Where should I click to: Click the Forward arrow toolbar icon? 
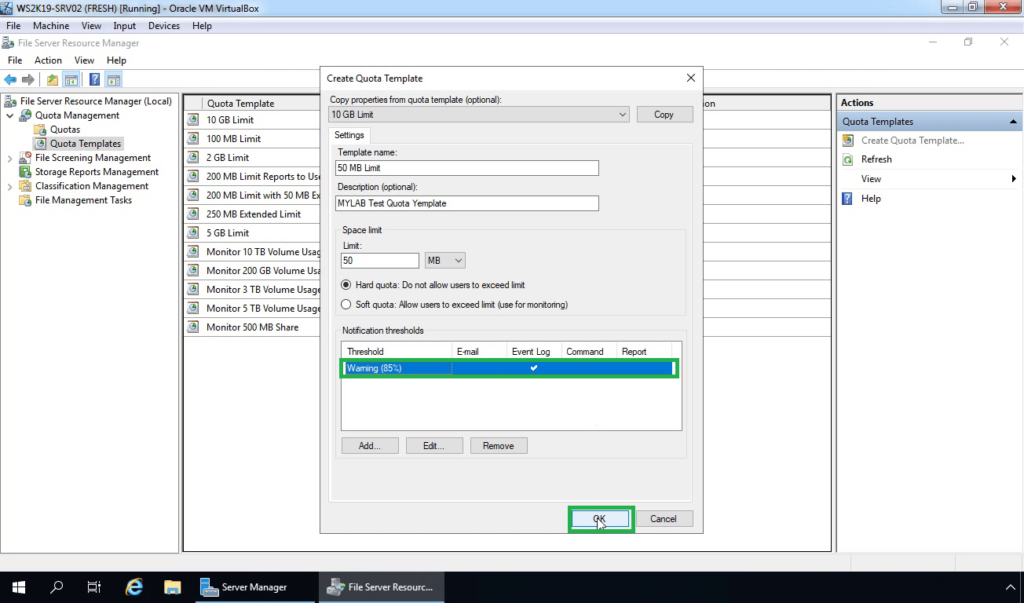(x=28, y=80)
